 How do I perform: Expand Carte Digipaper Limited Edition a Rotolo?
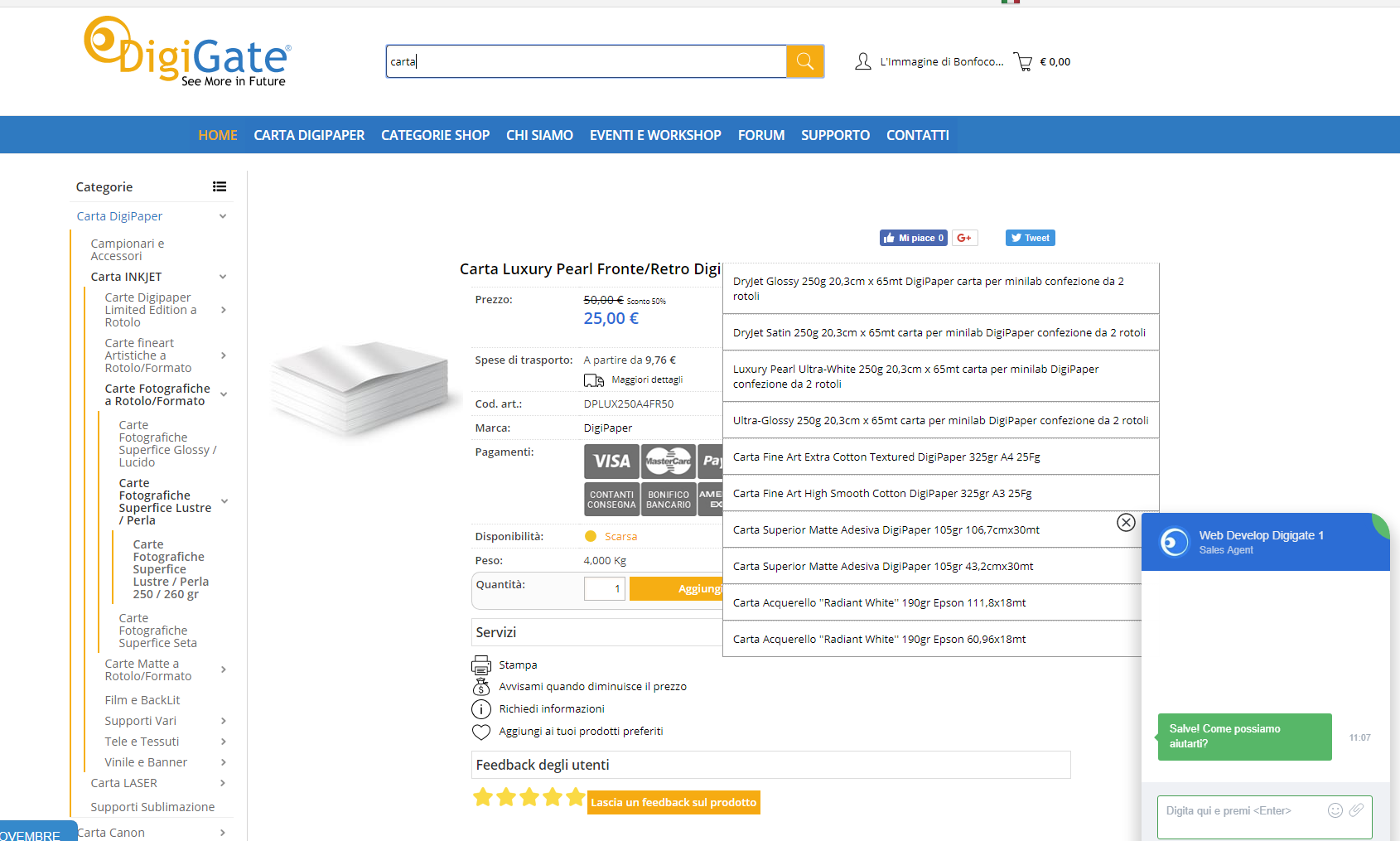[223, 310]
